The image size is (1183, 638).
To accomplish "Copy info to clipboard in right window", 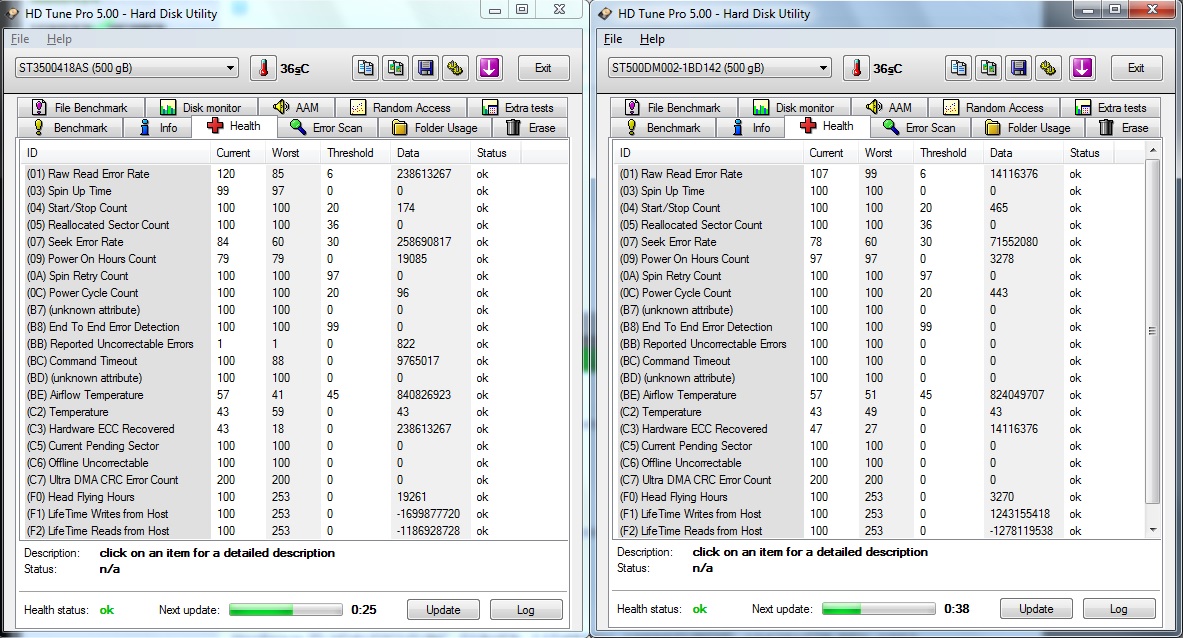I will (958, 68).
